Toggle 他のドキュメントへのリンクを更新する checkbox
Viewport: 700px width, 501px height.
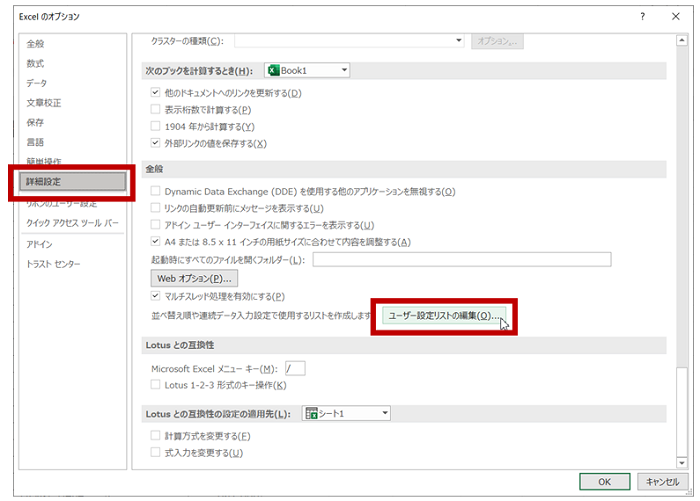(155, 93)
